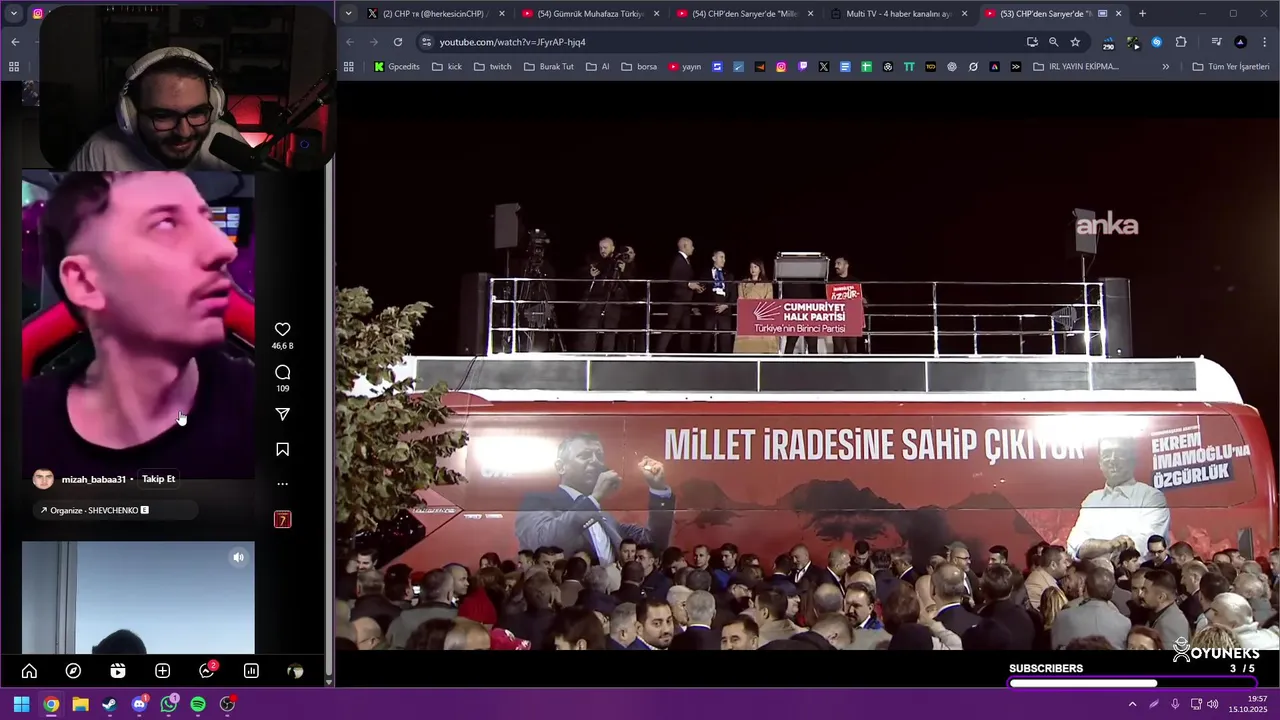The height and width of the screenshot is (720, 1280).
Task: Unmute the next reel with speaker icon
Action: pyautogui.click(x=238, y=558)
